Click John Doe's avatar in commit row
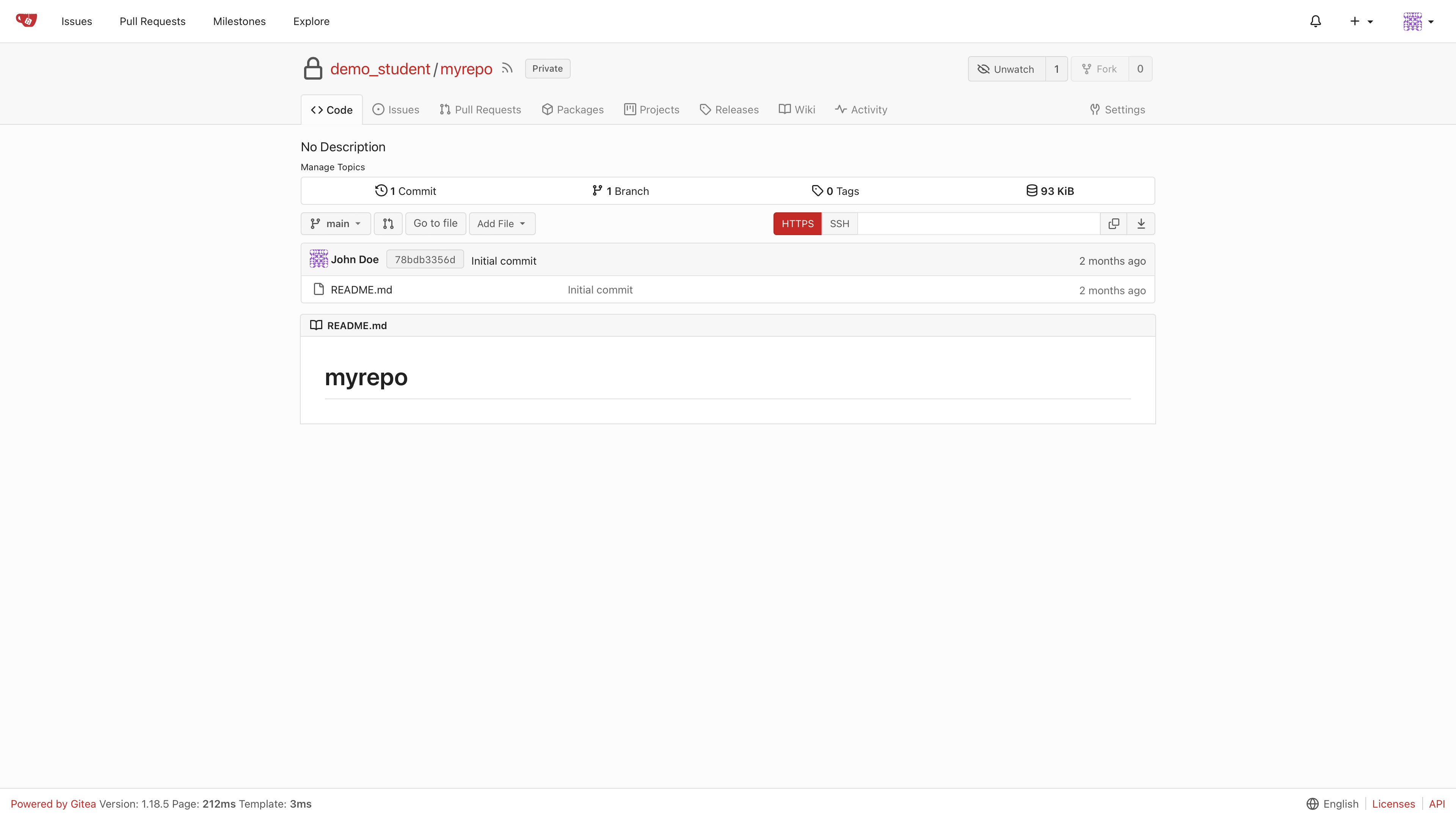Screen dimensions: 1456x819 coord(318,259)
